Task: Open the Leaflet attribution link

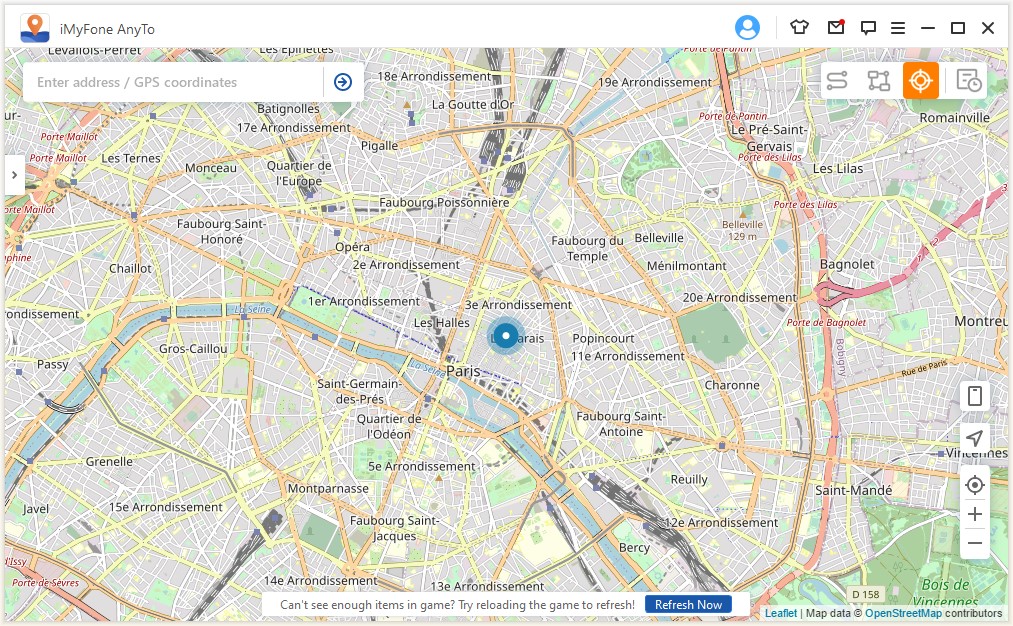Action: point(781,613)
